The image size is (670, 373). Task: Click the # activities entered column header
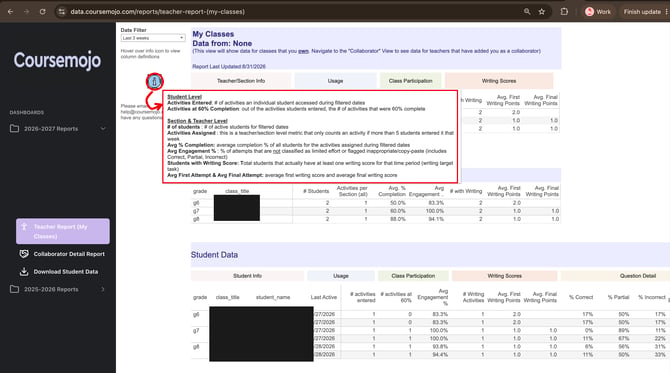pyautogui.click(x=363, y=297)
